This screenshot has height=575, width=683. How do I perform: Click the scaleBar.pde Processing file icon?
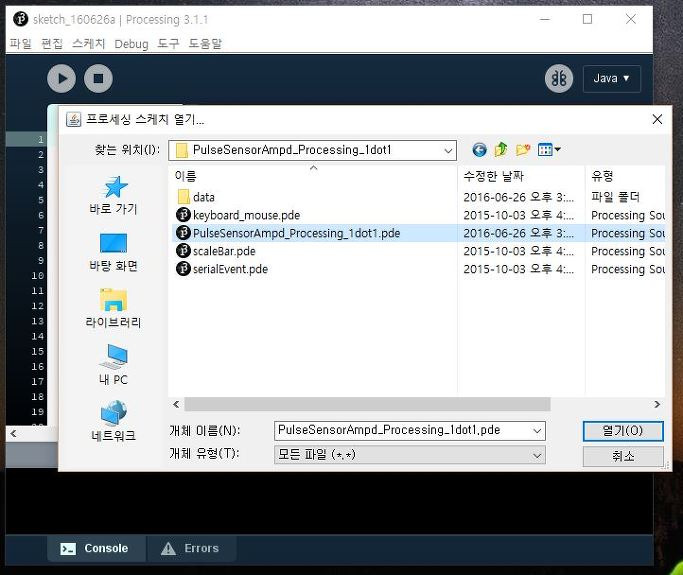click(x=183, y=251)
